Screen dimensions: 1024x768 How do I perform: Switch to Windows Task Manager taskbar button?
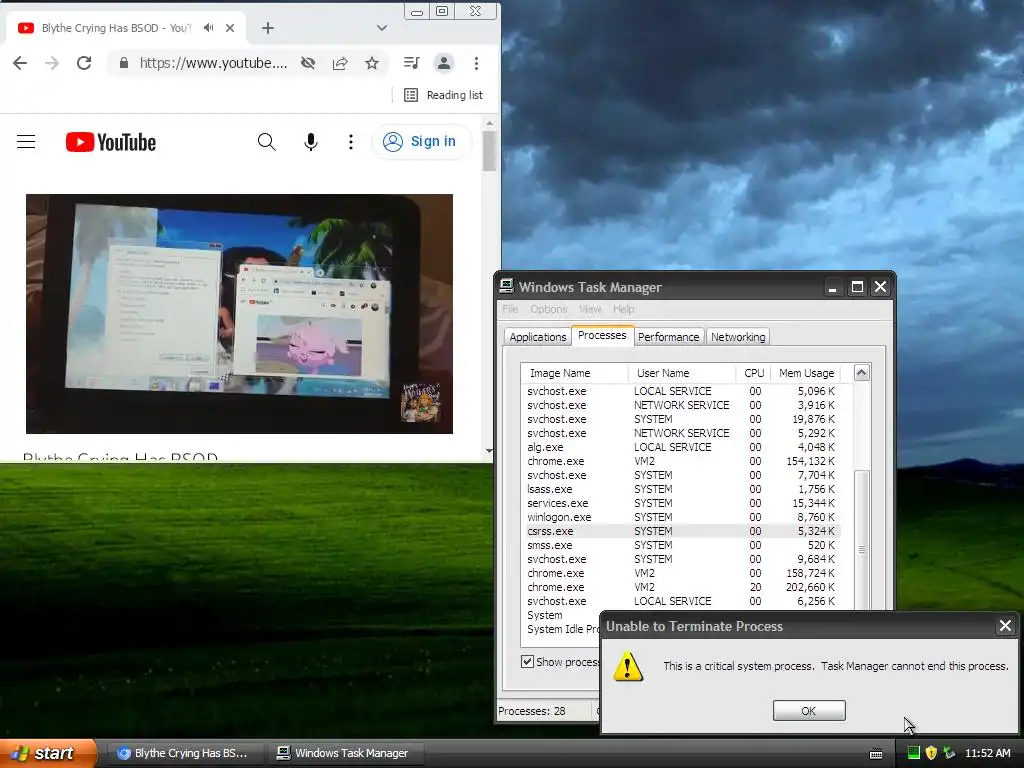tap(346, 753)
